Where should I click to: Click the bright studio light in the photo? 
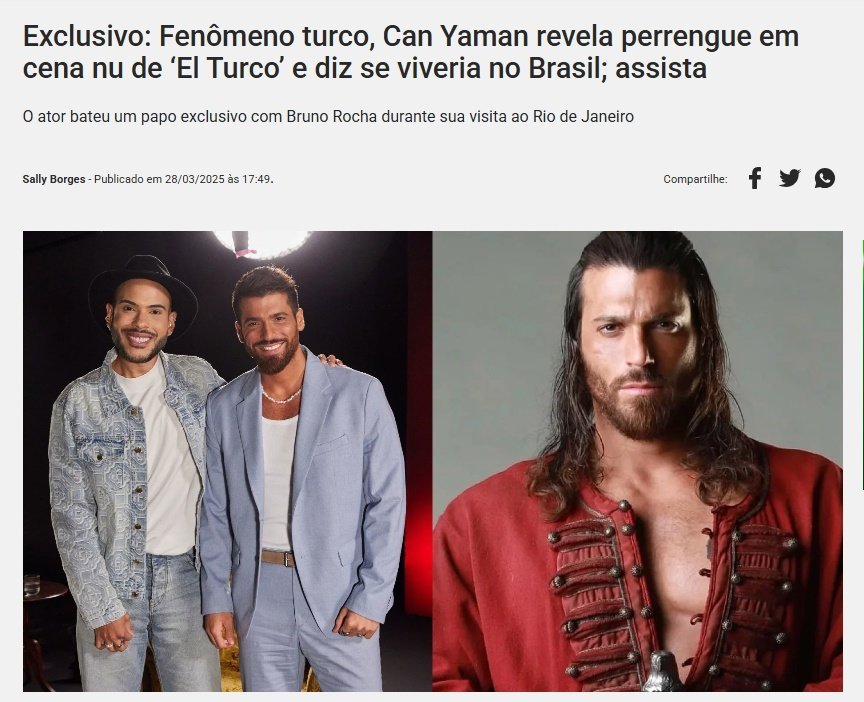(x=263, y=243)
